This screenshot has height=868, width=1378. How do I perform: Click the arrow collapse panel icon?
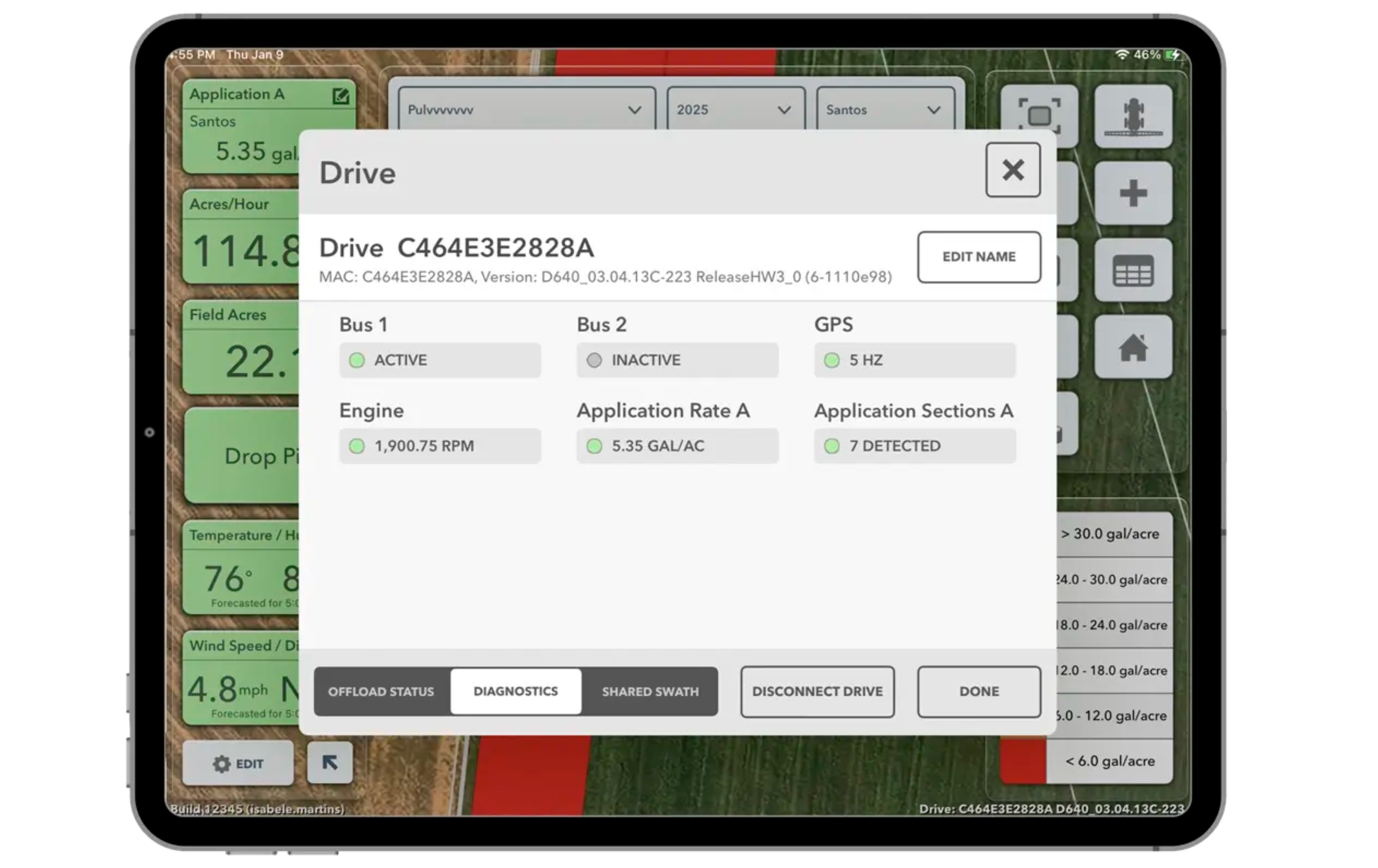tap(330, 762)
